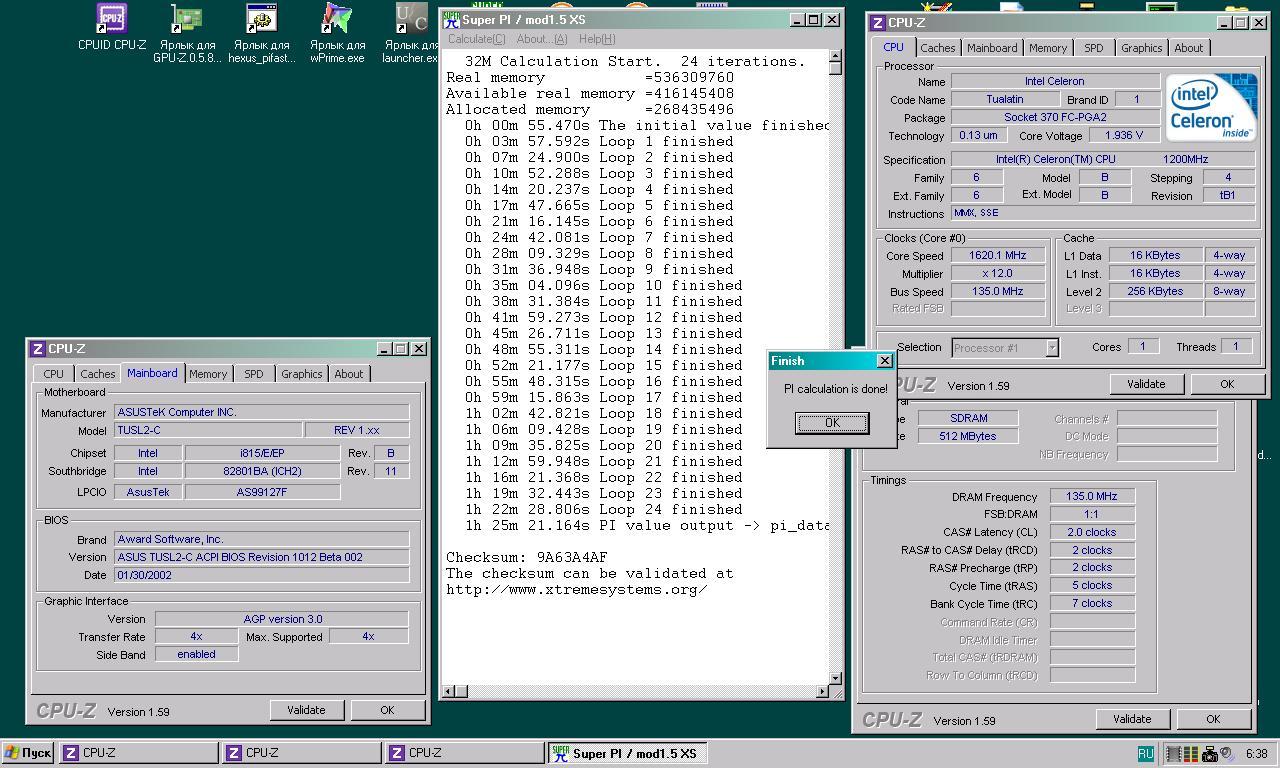Click the motherboard Model value 'TUSL2-C'
This screenshot has height=768, width=1280.
pyautogui.click(x=207, y=431)
